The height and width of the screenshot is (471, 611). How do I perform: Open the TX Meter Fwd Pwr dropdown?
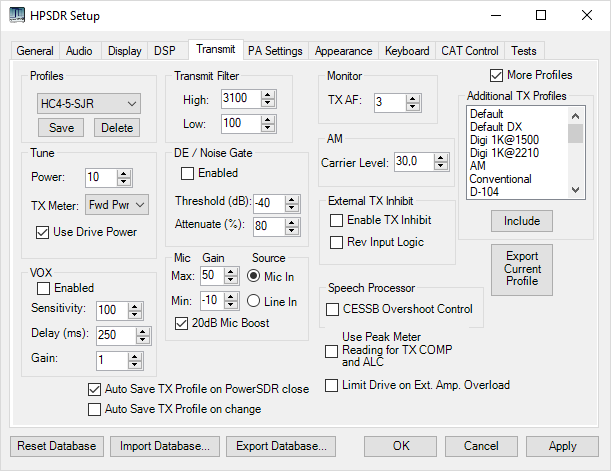pyautogui.click(x=117, y=205)
